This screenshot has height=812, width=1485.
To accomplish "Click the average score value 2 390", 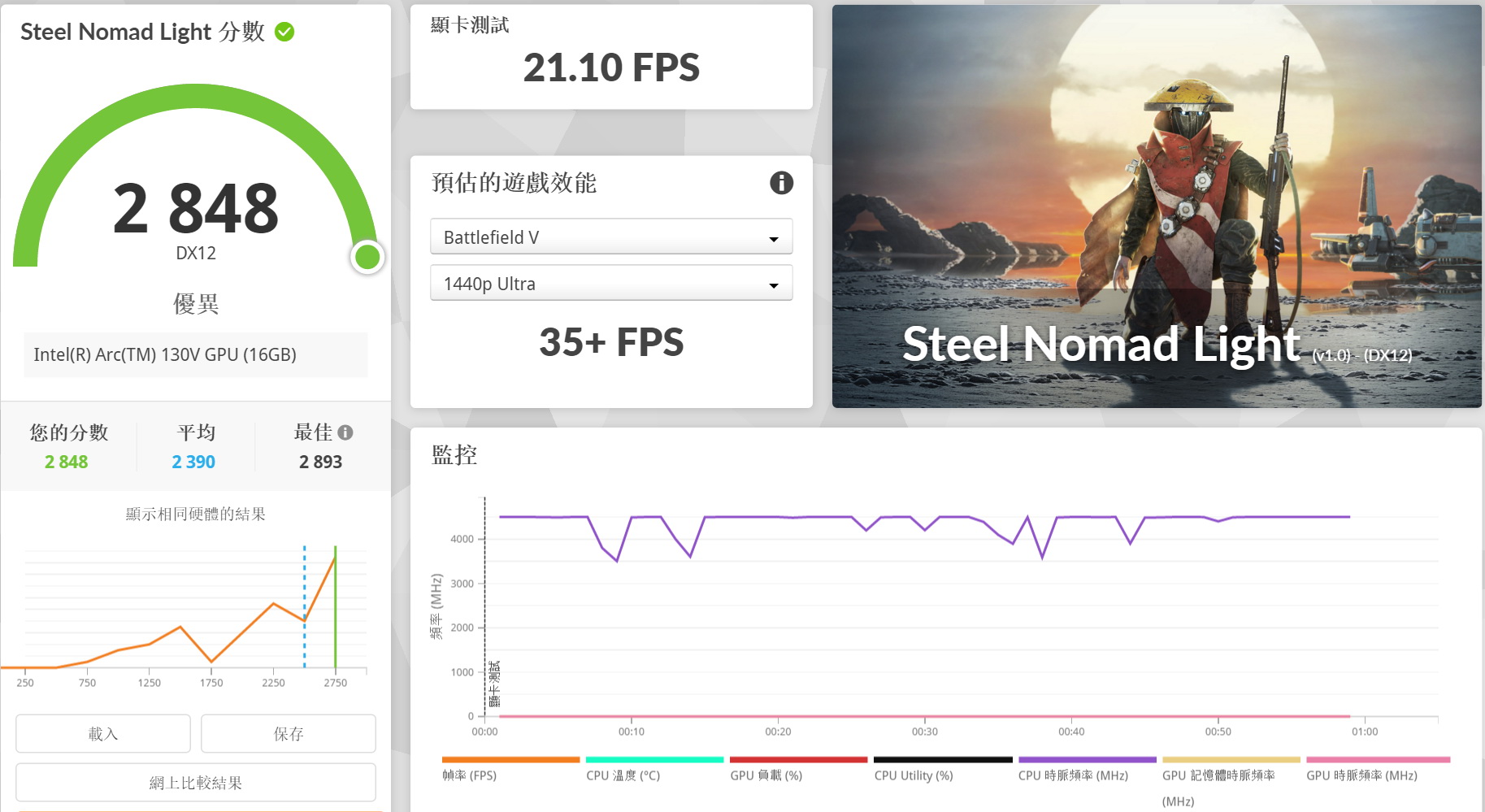I will (193, 462).
